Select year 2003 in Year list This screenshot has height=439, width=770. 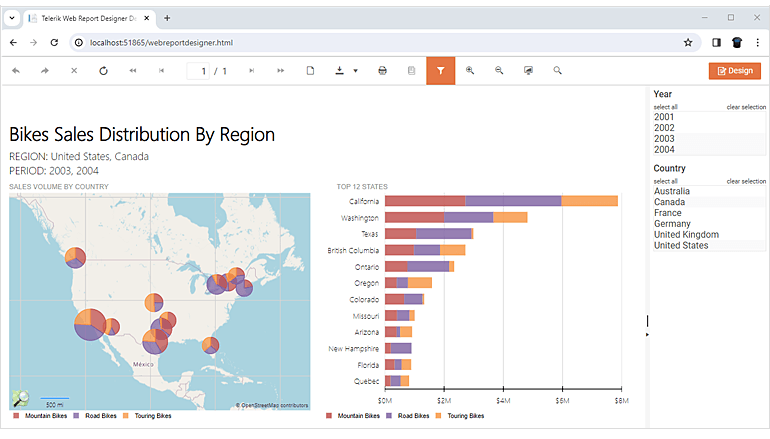[709, 138]
